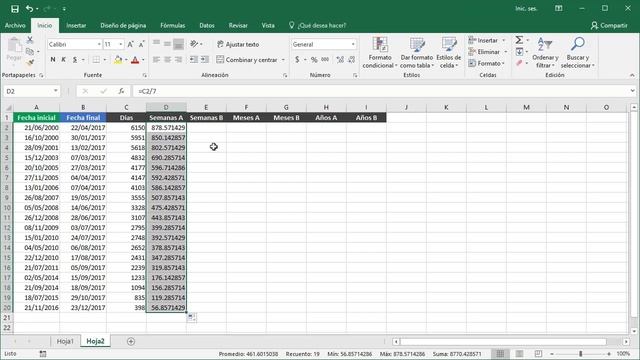This screenshot has width=640, height=360.
Task: Switch to the Insertar ribbon tab
Action: [x=76, y=25]
